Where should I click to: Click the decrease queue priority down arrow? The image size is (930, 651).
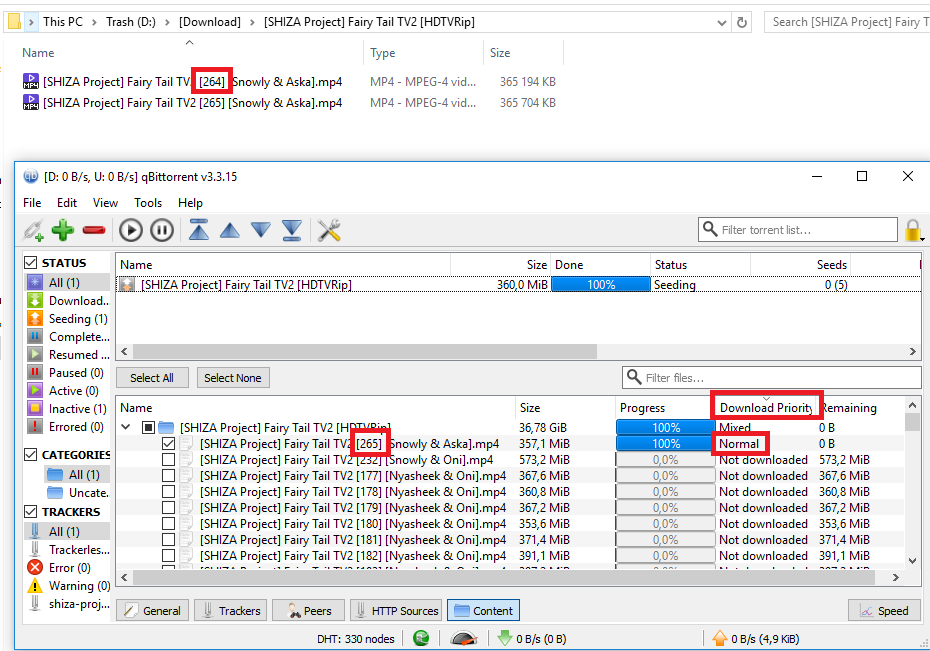[260, 230]
